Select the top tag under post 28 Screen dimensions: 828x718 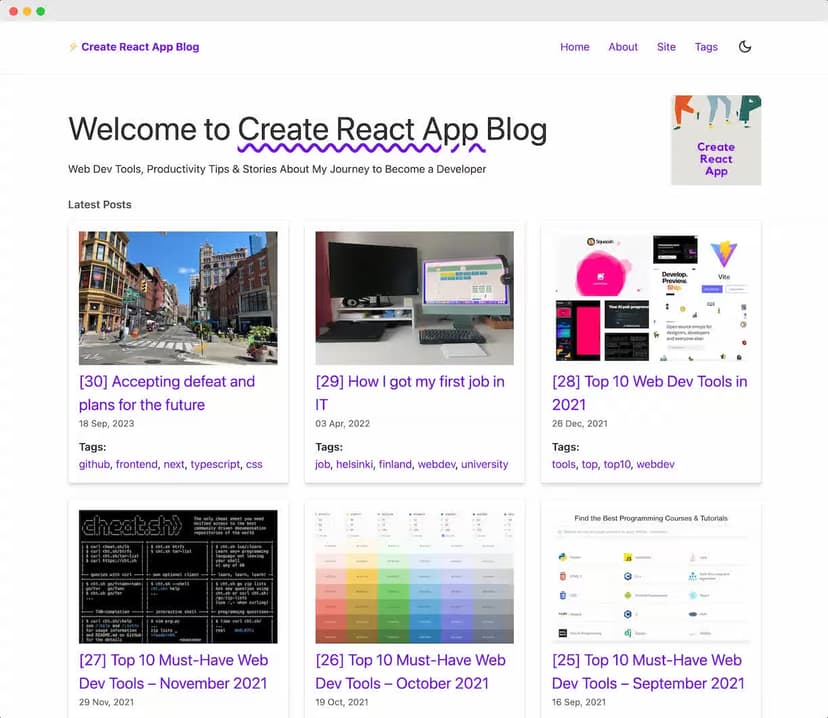pos(589,464)
